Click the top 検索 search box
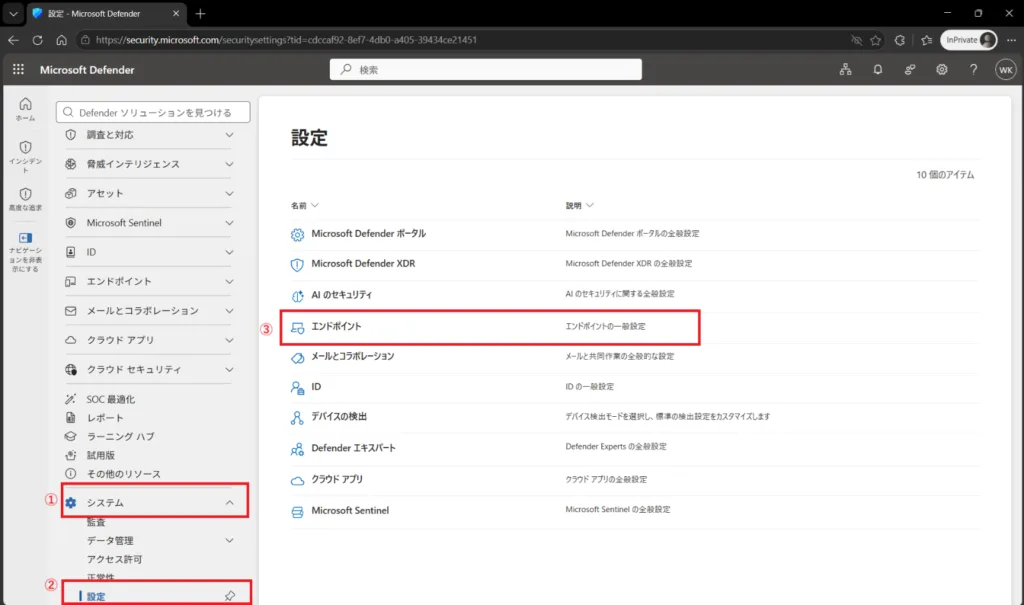 (x=486, y=69)
